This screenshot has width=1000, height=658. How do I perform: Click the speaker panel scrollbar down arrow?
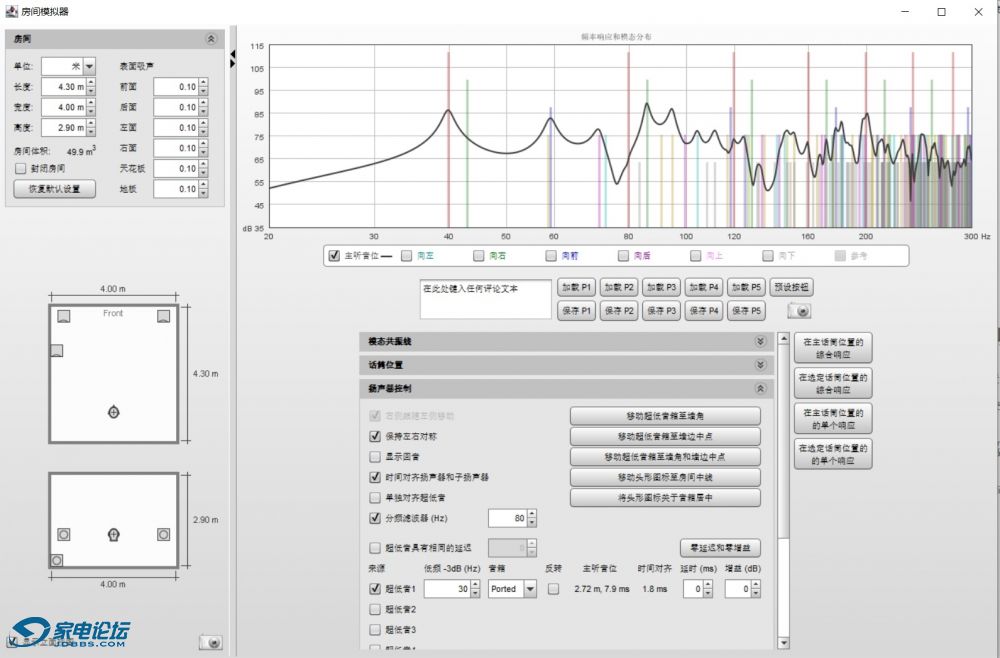[x=784, y=643]
